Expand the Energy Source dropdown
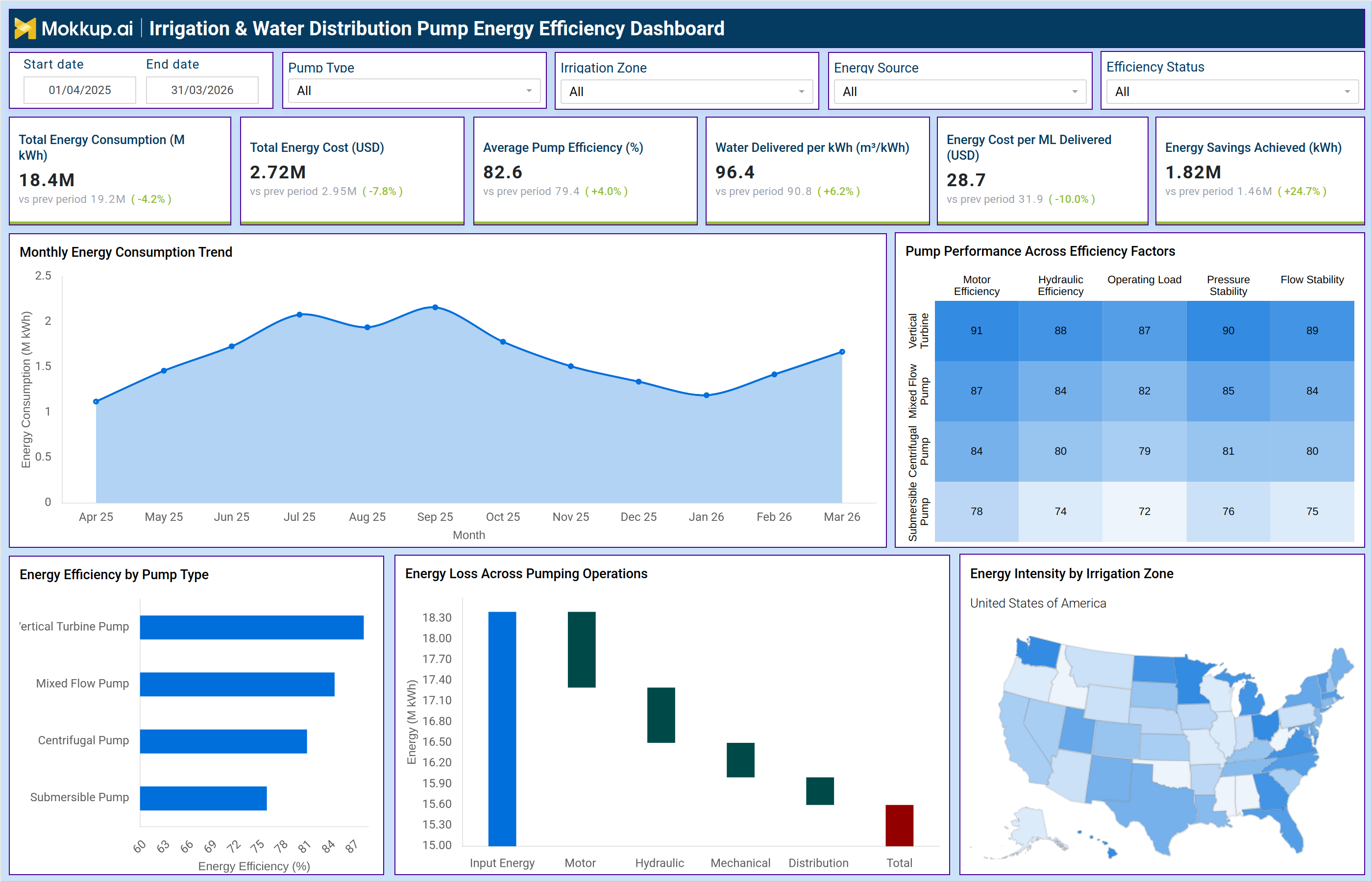Screen dimensions: 1372x882 coord(960,92)
